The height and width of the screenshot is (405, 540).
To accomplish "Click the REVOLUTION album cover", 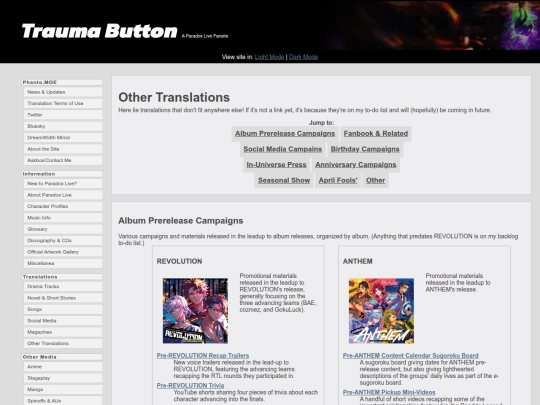I will [195, 311].
